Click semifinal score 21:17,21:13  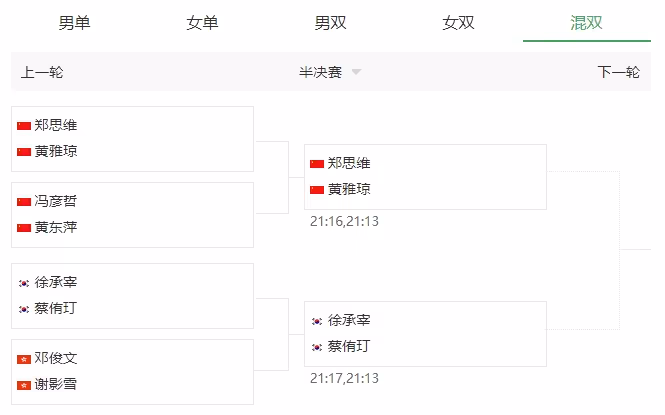click(x=344, y=378)
